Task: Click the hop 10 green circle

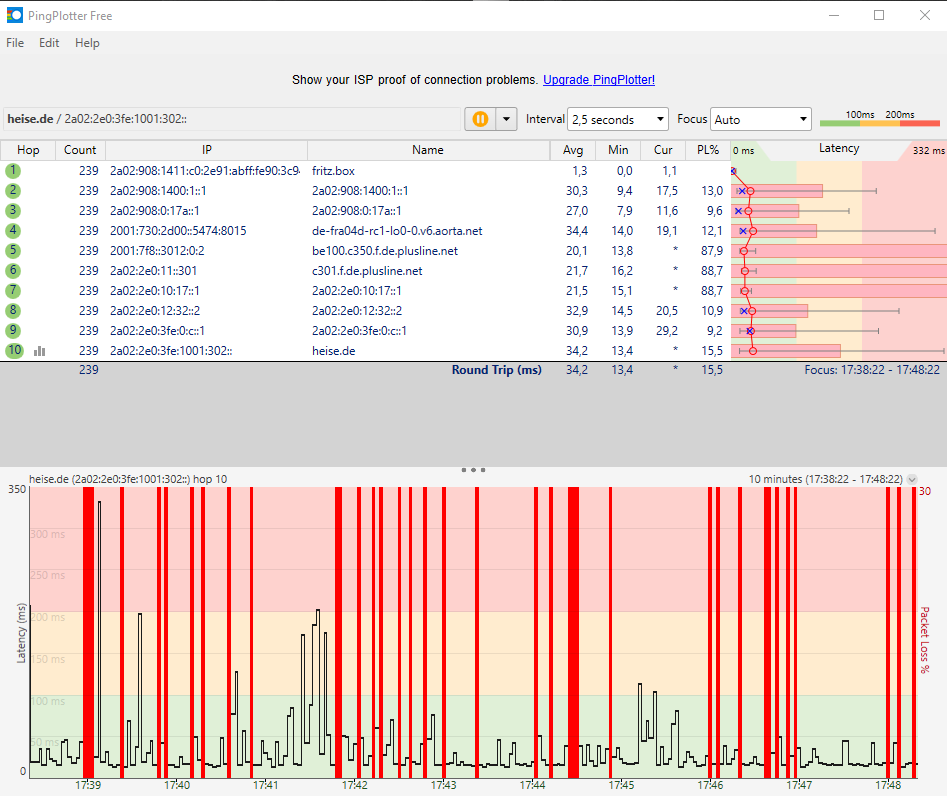Action: [x=13, y=351]
